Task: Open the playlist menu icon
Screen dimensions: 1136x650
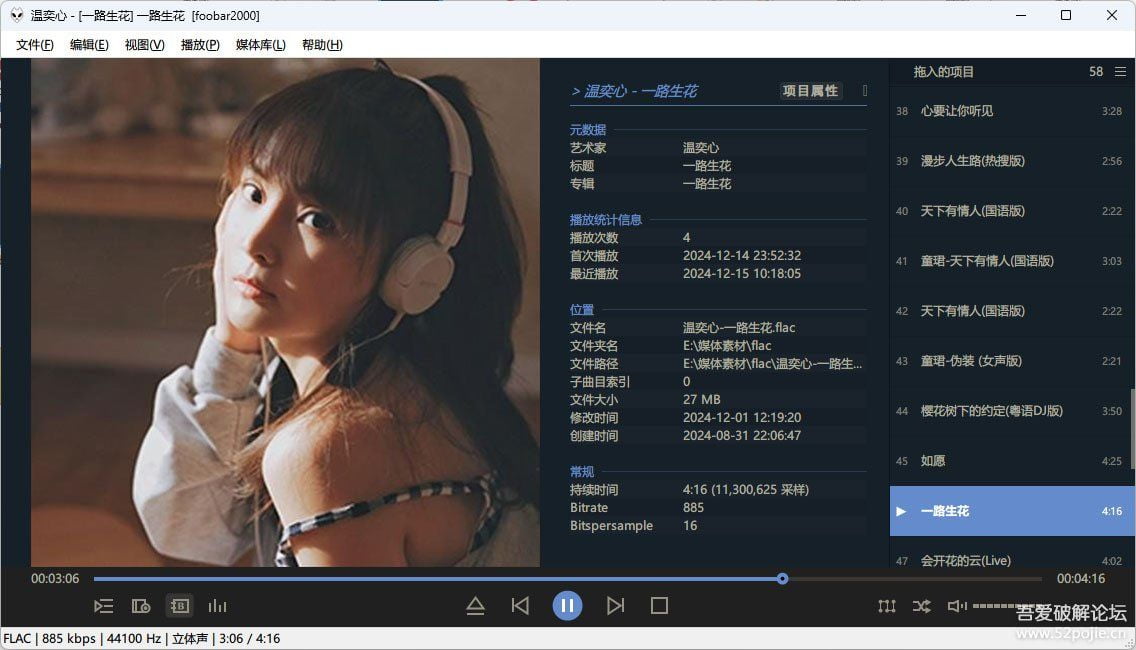Action: coord(104,605)
